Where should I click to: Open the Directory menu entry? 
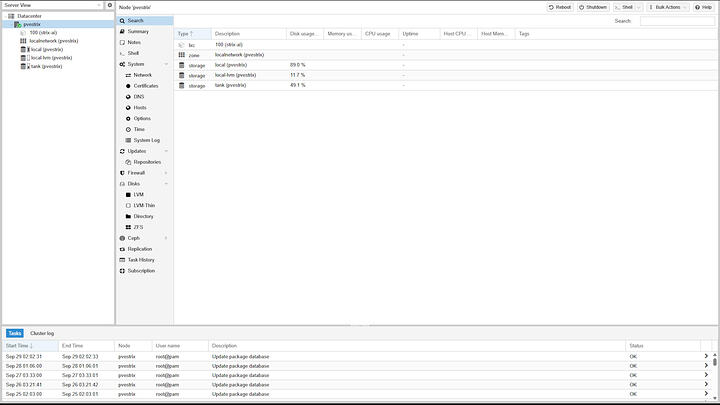145,216
